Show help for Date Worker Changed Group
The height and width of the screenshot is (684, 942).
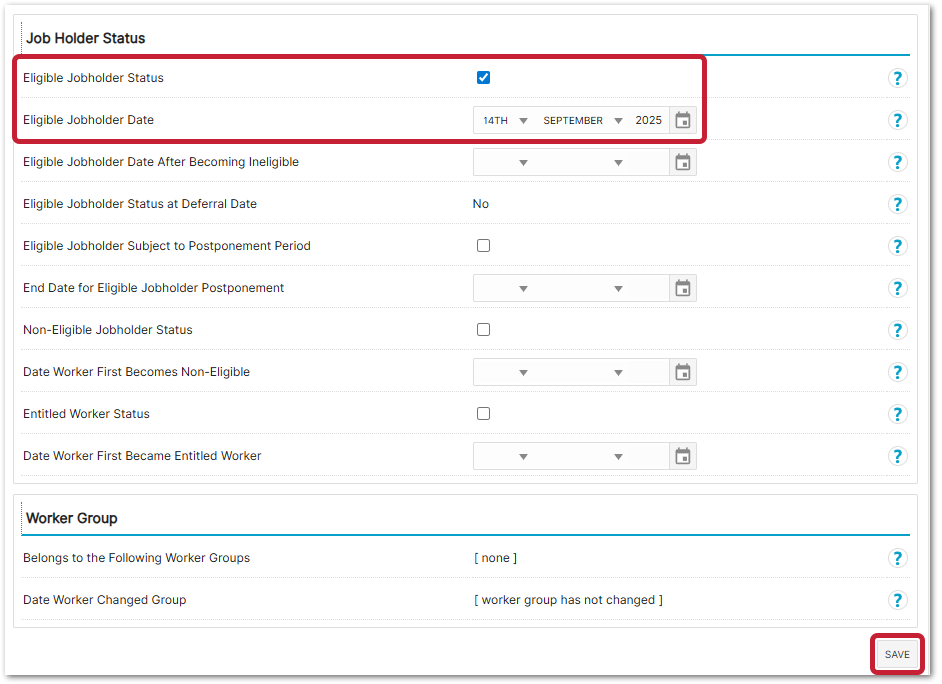pyautogui.click(x=897, y=600)
